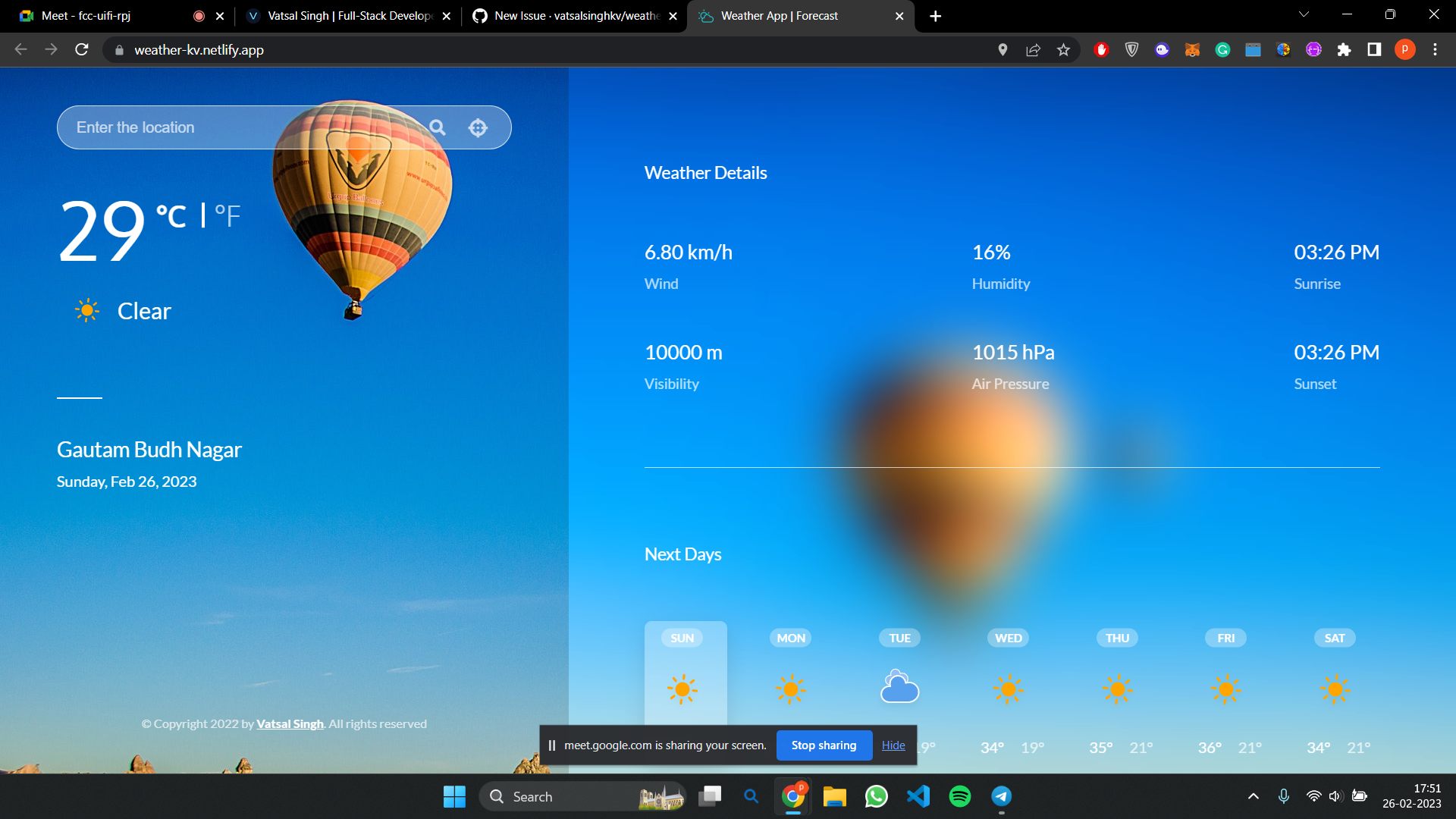Open the Vatsal Singh copyright link

[x=290, y=724]
